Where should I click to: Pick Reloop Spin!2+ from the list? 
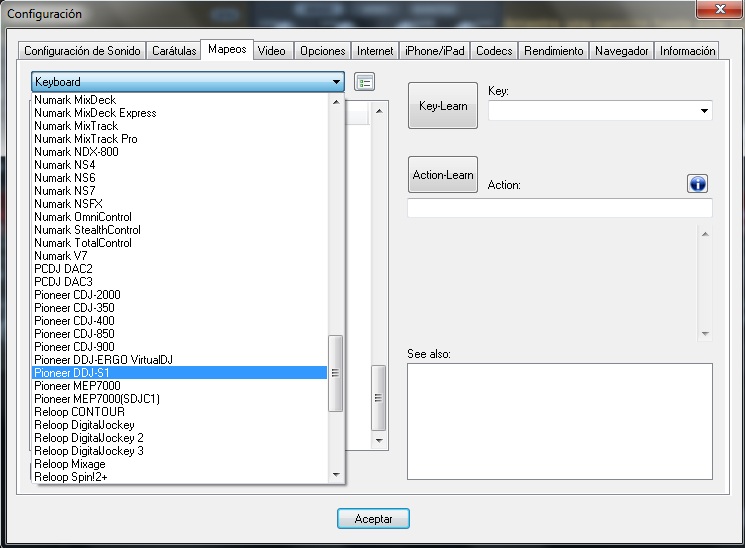pos(180,477)
